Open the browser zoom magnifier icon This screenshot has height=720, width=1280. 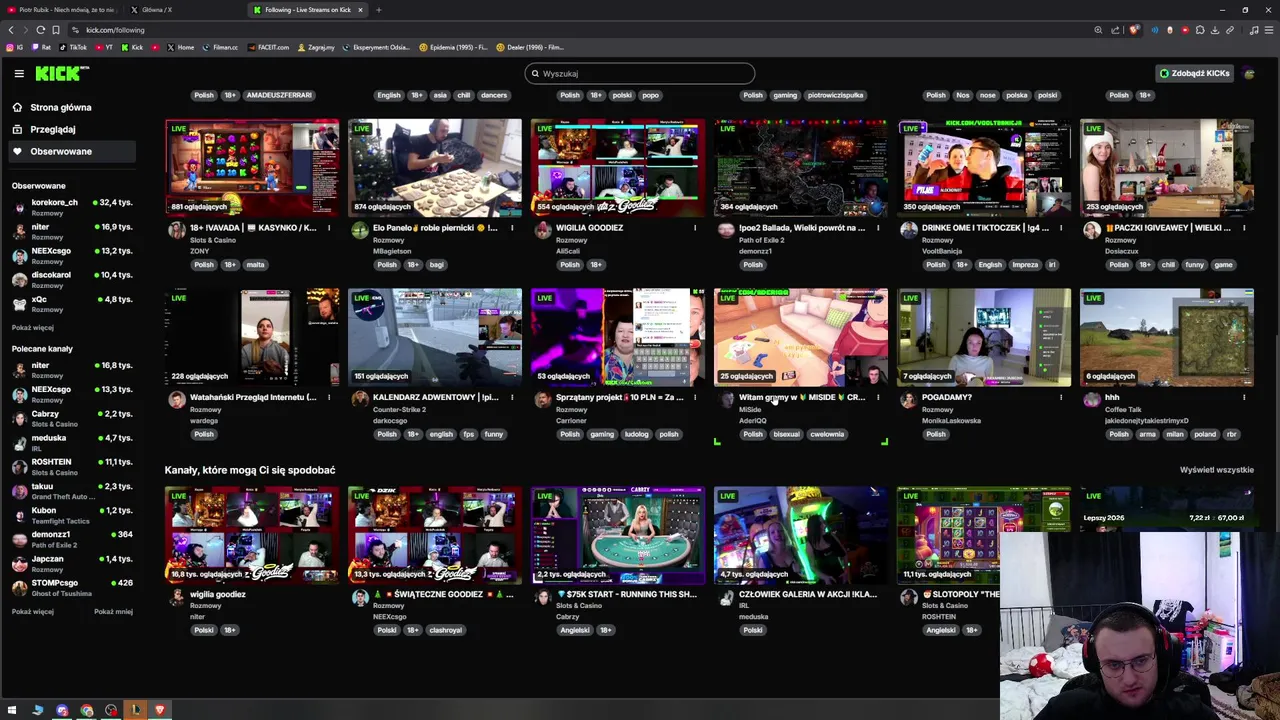pyautogui.click(x=1098, y=30)
